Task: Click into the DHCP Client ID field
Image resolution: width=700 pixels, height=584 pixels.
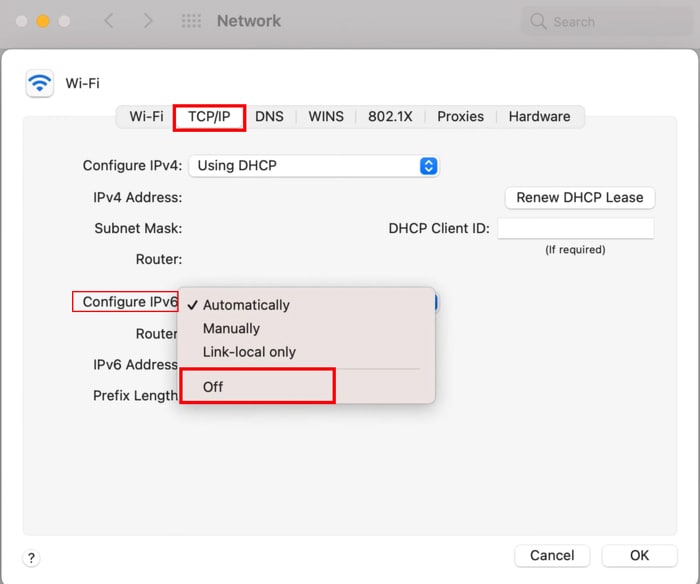Action: (576, 229)
